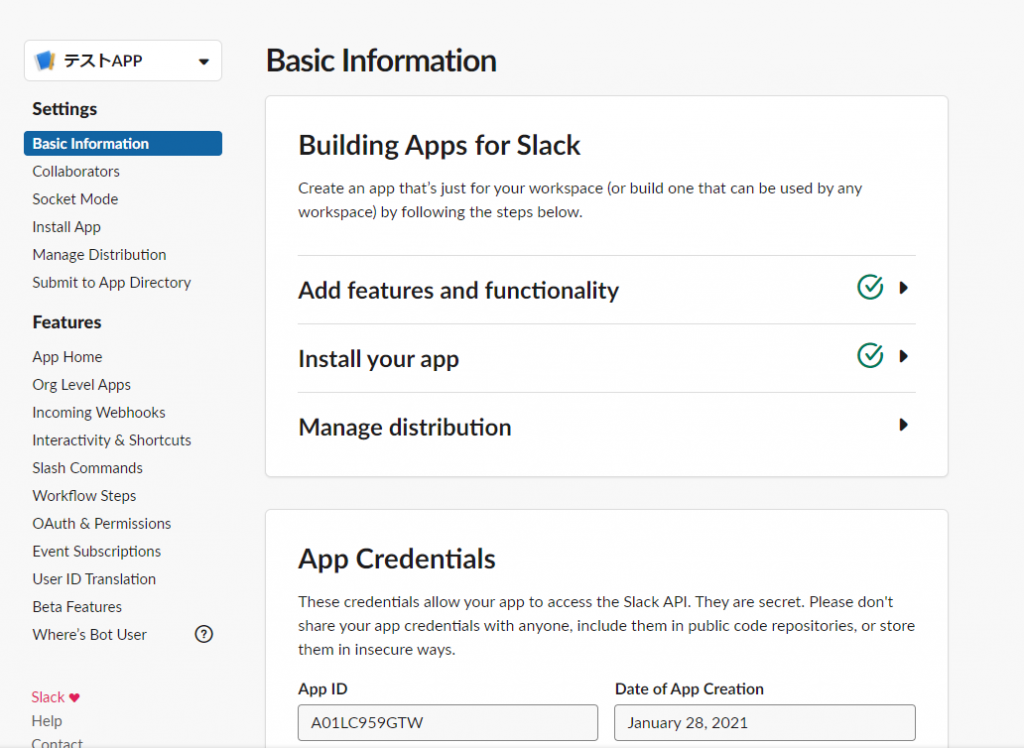Image resolution: width=1024 pixels, height=748 pixels.
Task: Click the Manage distribution heading
Action: tap(405, 427)
